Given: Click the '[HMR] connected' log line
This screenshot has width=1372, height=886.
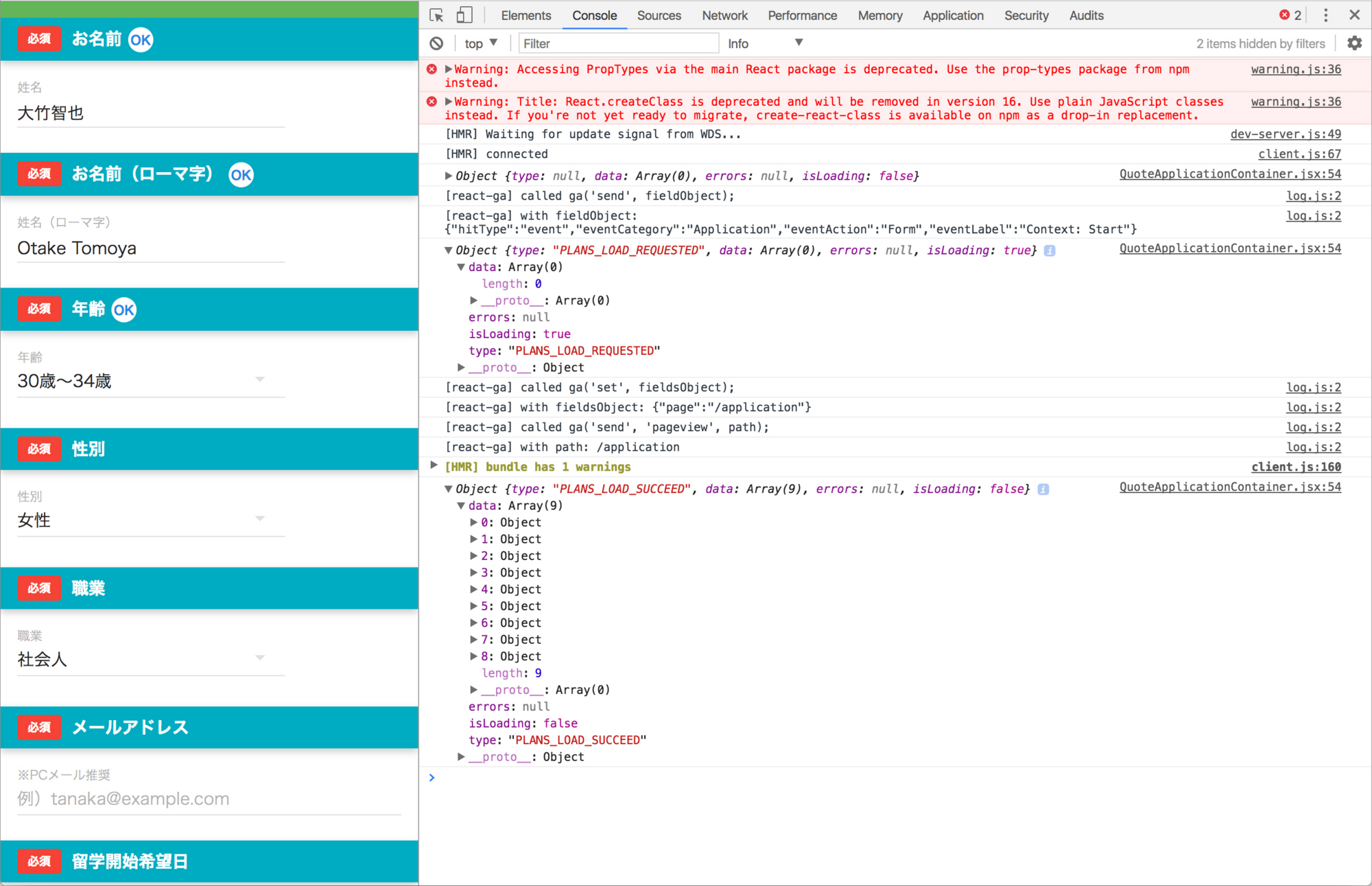Looking at the screenshot, I should [496, 154].
